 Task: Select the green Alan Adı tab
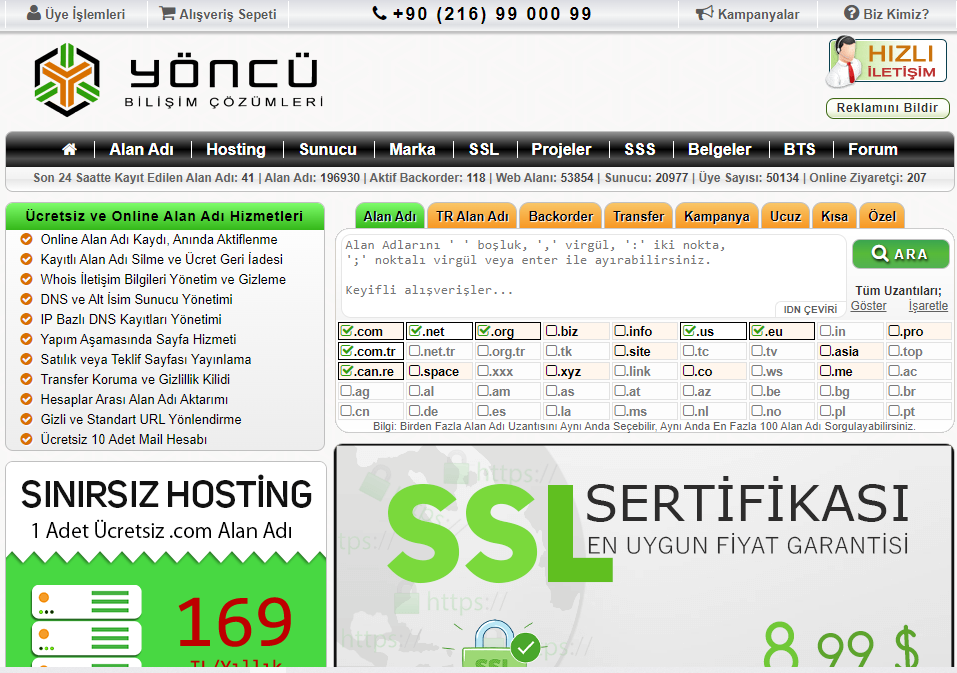tap(389, 216)
